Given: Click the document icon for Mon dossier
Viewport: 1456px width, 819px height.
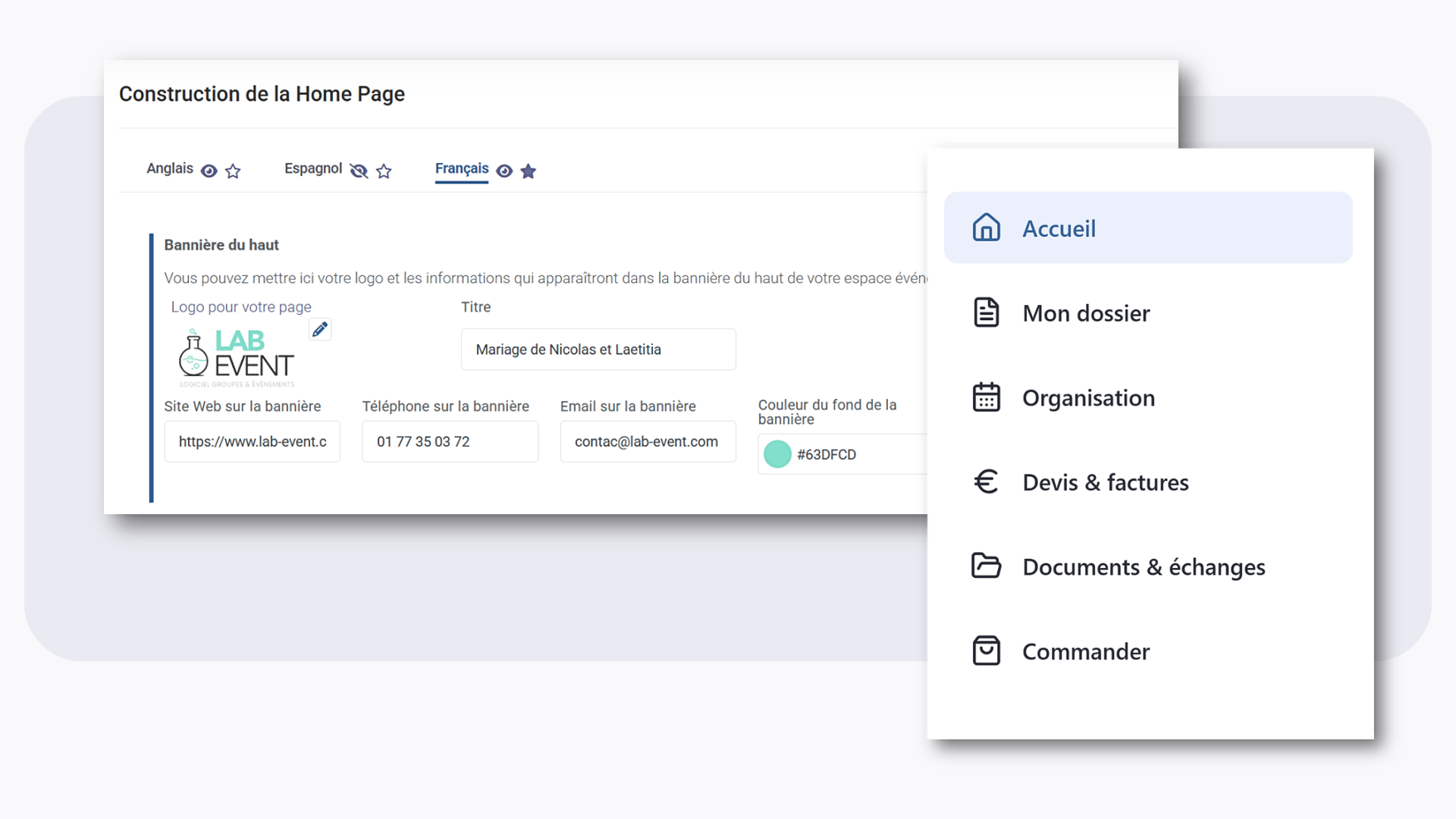Looking at the screenshot, I should (x=986, y=312).
